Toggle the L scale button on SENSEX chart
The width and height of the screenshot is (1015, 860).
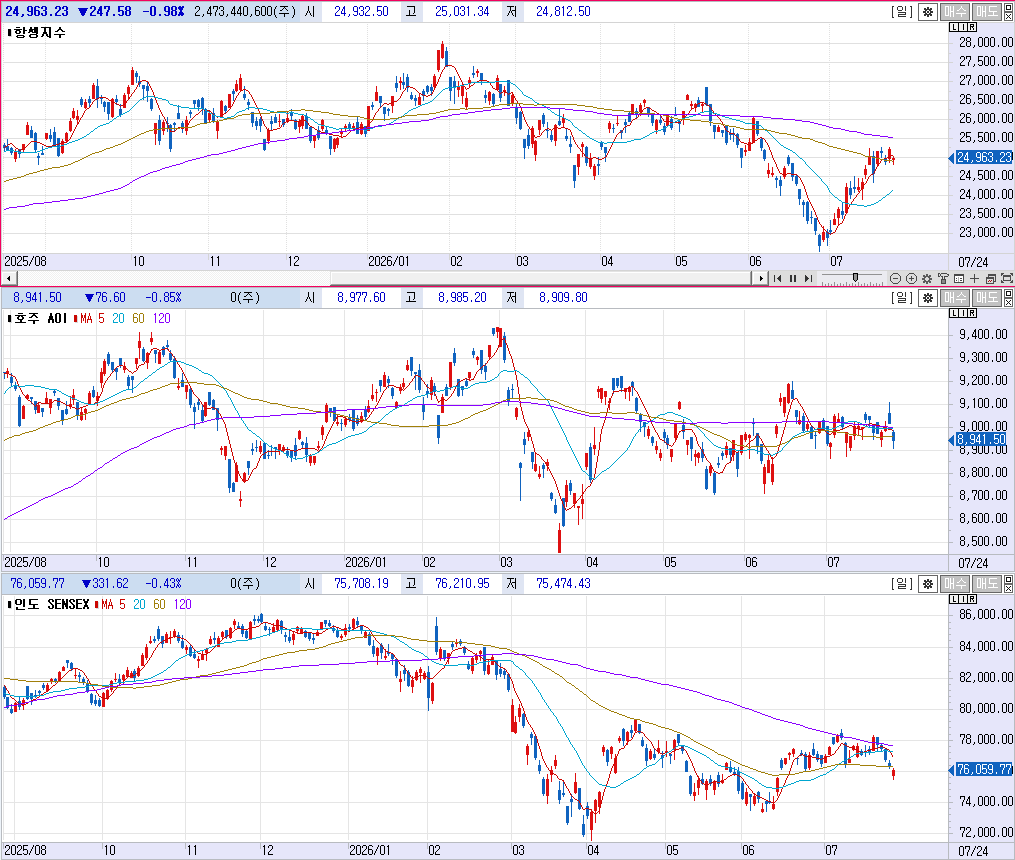[954, 599]
